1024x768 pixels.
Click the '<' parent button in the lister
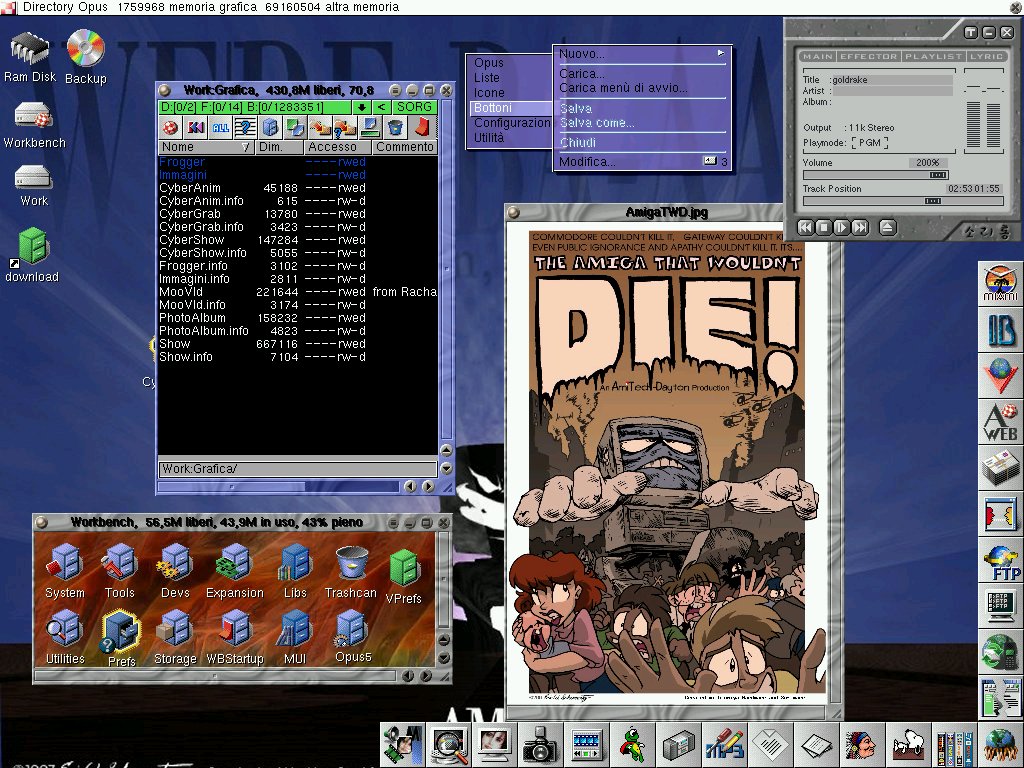tap(381, 107)
